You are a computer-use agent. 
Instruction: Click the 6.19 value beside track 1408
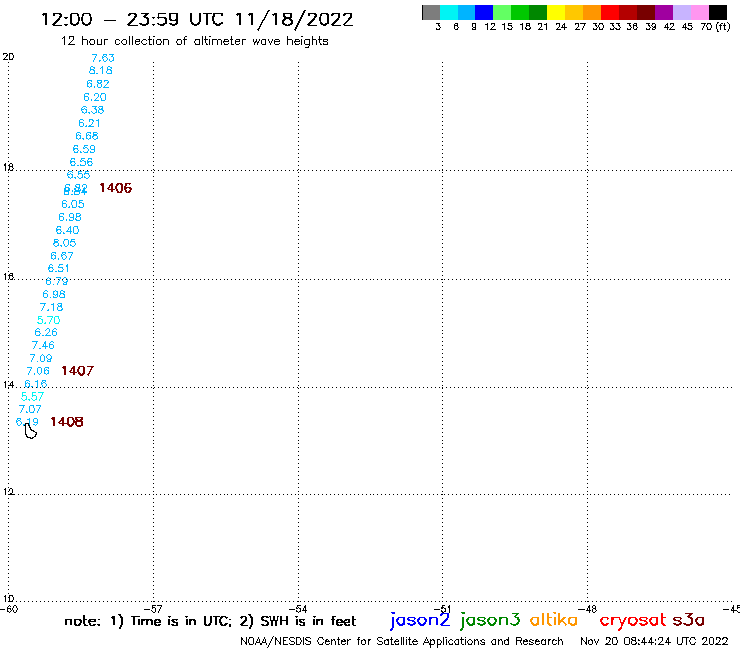click(27, 422)
